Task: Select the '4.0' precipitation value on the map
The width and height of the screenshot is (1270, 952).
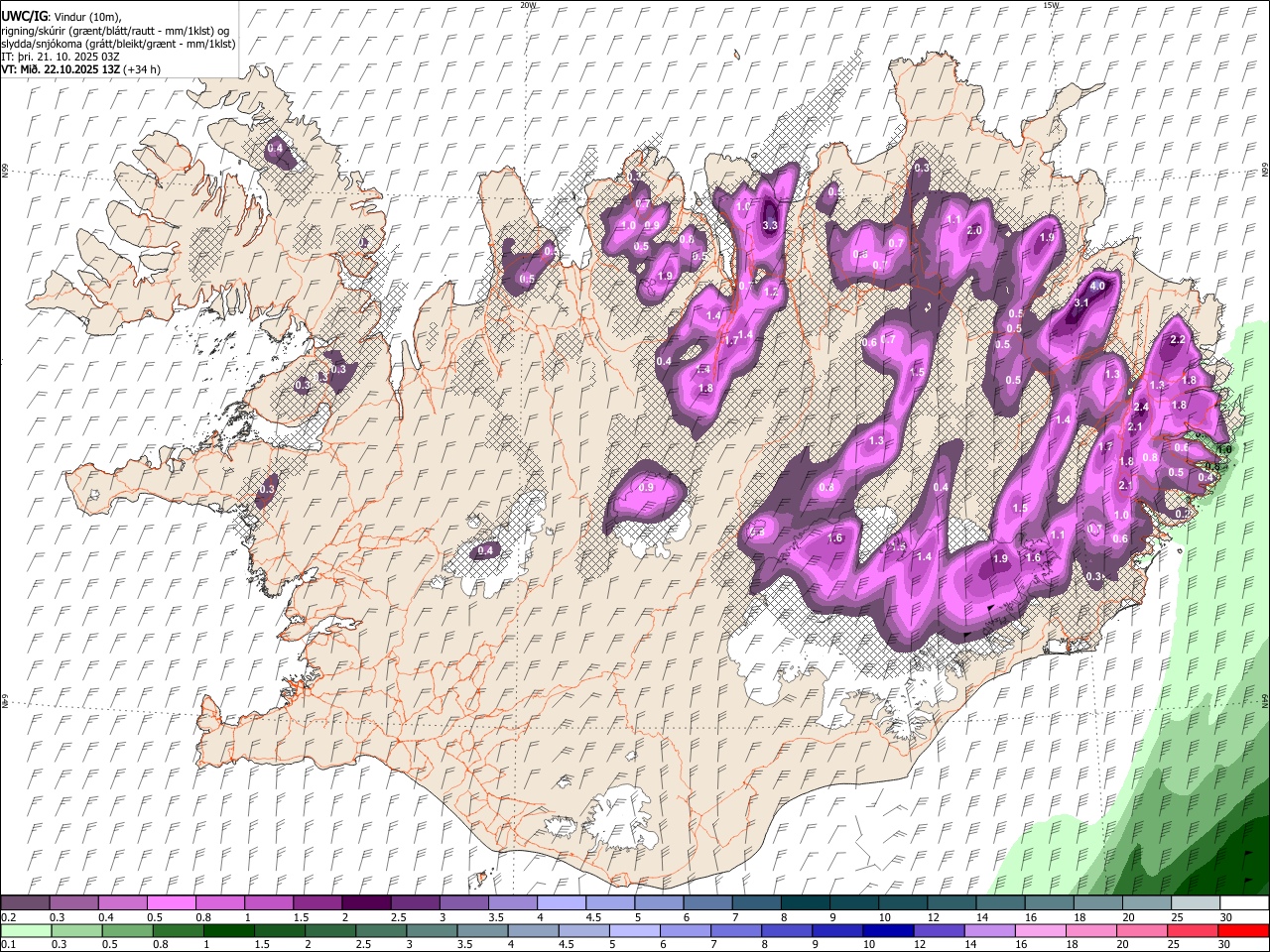Action: pos(1097,286)
